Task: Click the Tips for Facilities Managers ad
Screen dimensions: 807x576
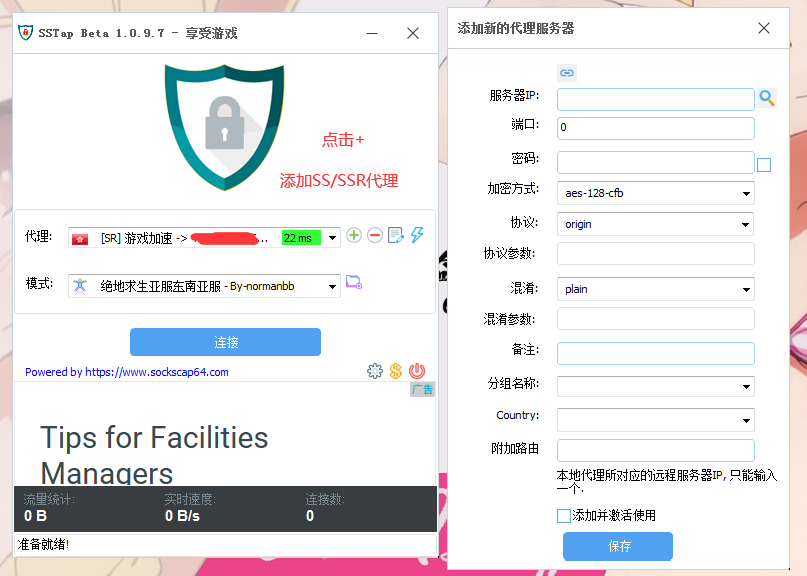Action: click(x=154, y=453)
